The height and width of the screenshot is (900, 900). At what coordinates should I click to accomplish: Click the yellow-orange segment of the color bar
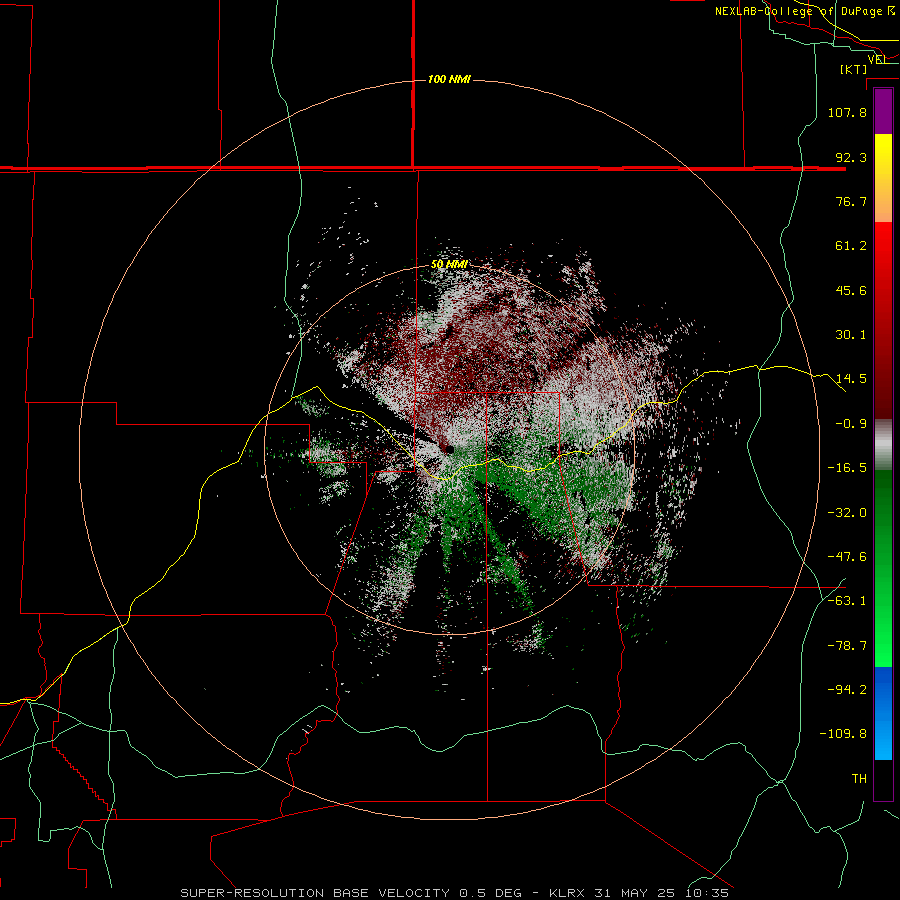(883, 178)
